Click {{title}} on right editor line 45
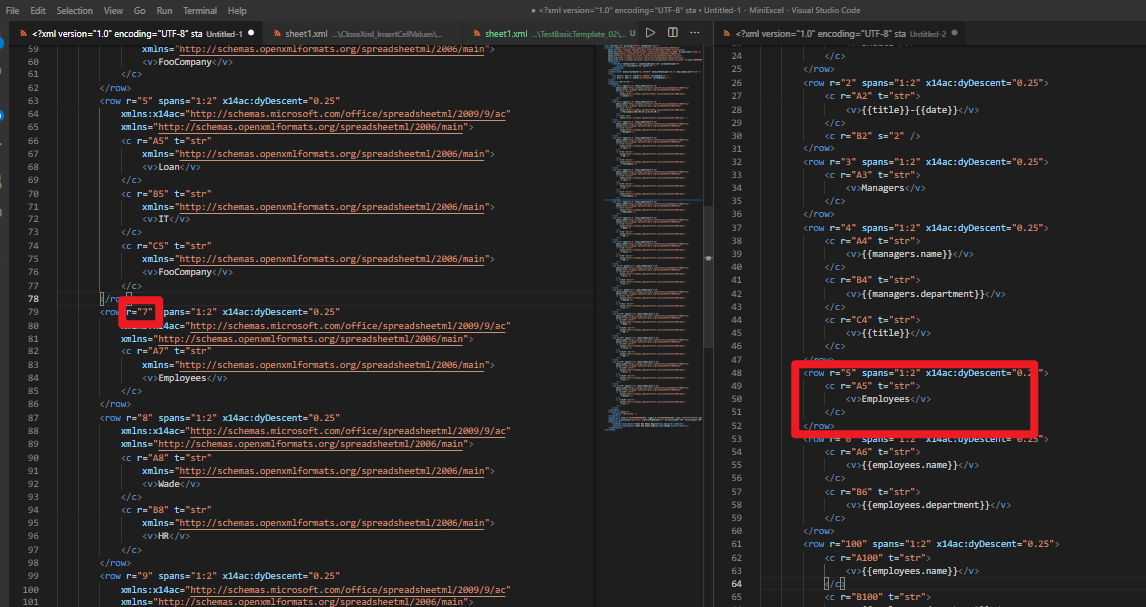Viewport: 1146px width, 607px height. tap(885, 333)
